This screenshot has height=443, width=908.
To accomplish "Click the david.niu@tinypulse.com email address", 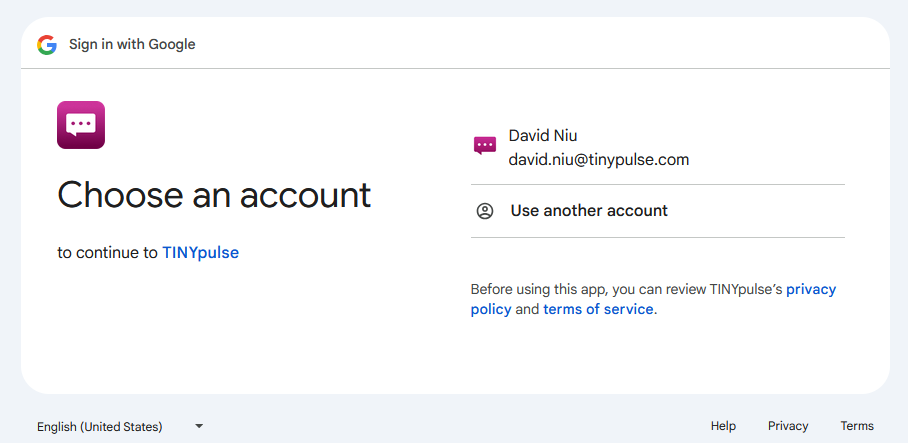I will click(599, 160).
